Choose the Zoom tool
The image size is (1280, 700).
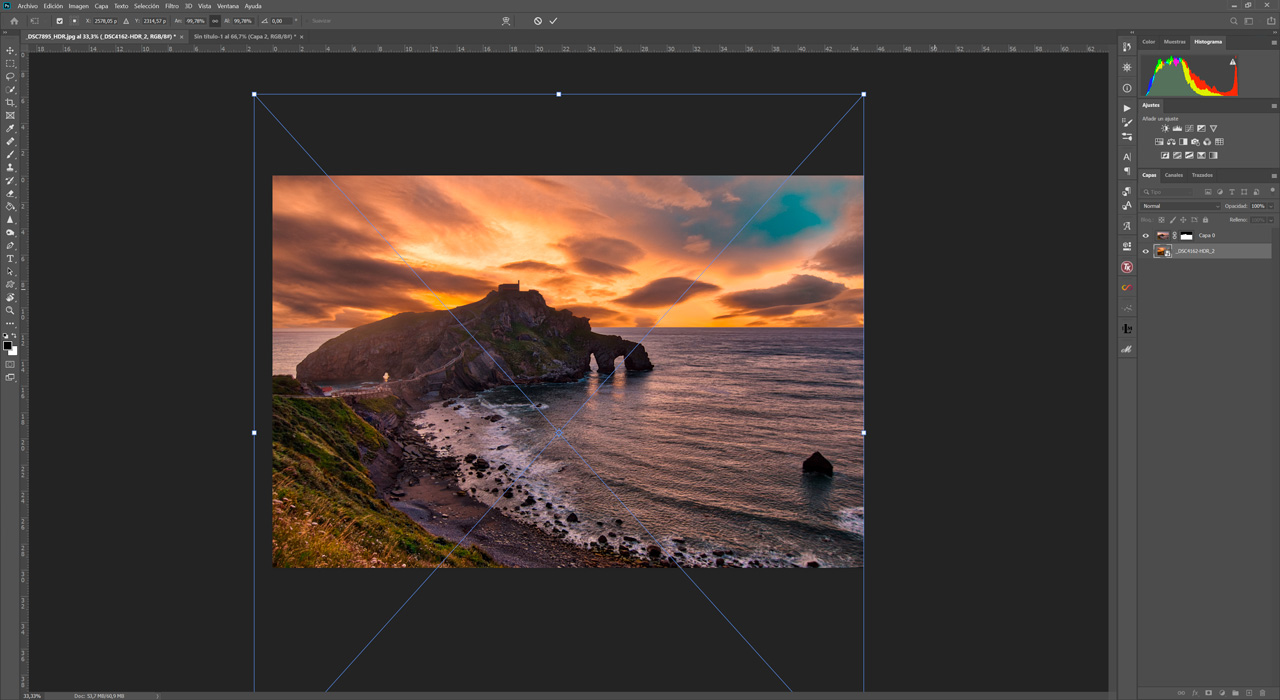point(10,311)
